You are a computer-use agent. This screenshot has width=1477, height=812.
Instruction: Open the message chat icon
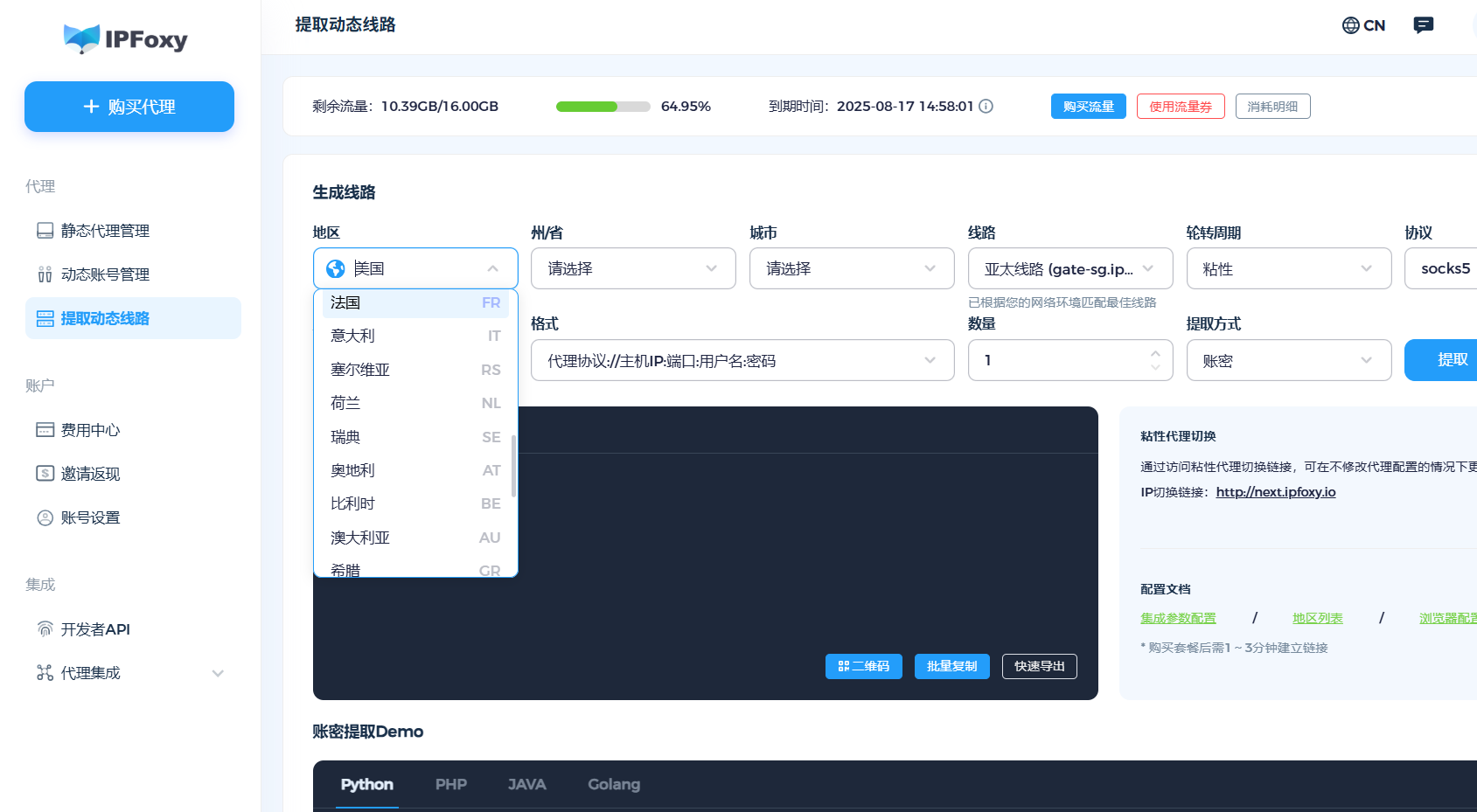tap(1424, 25)
